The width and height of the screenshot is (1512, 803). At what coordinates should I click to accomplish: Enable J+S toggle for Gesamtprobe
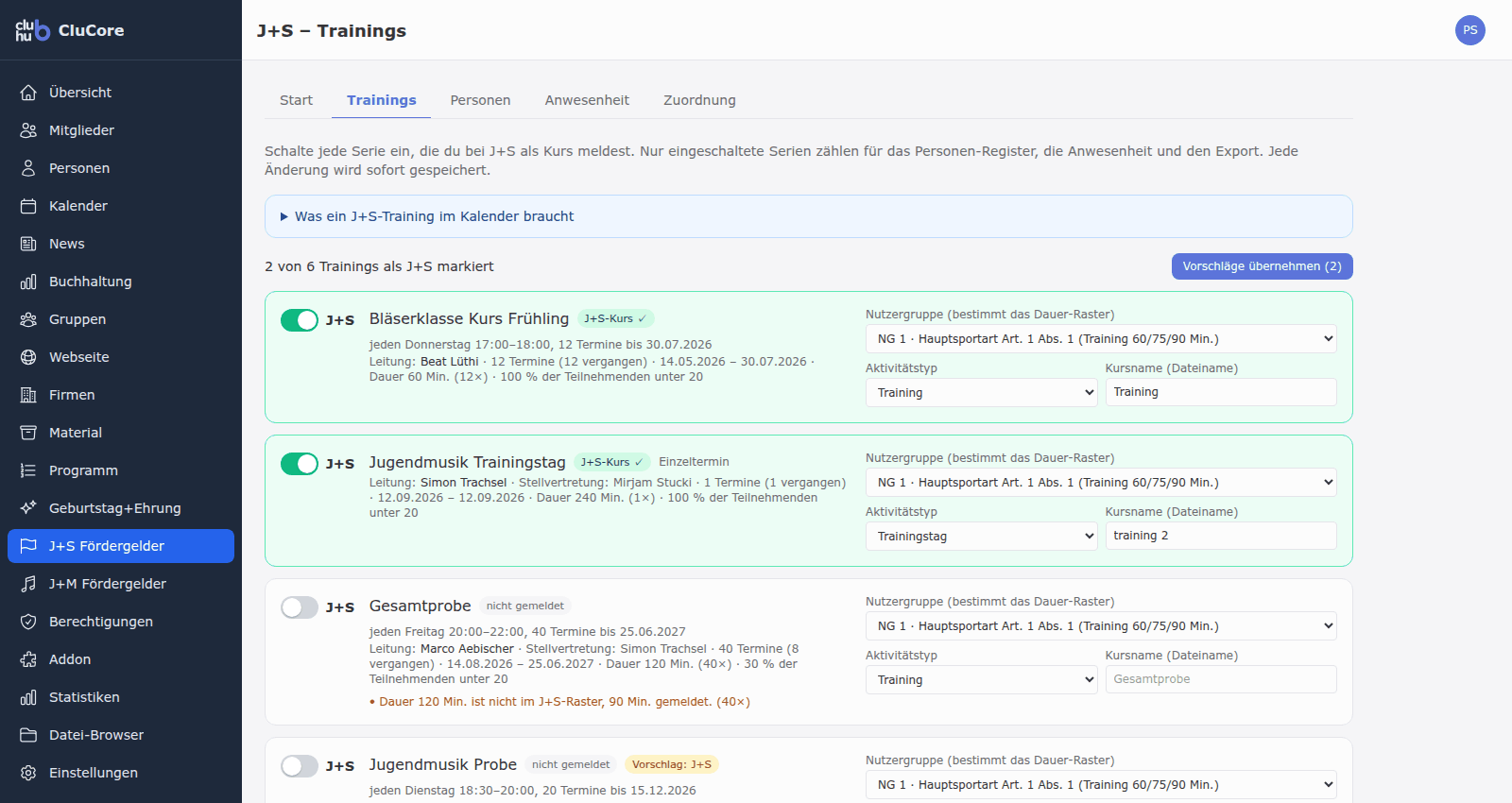click(x=300, y=607)
